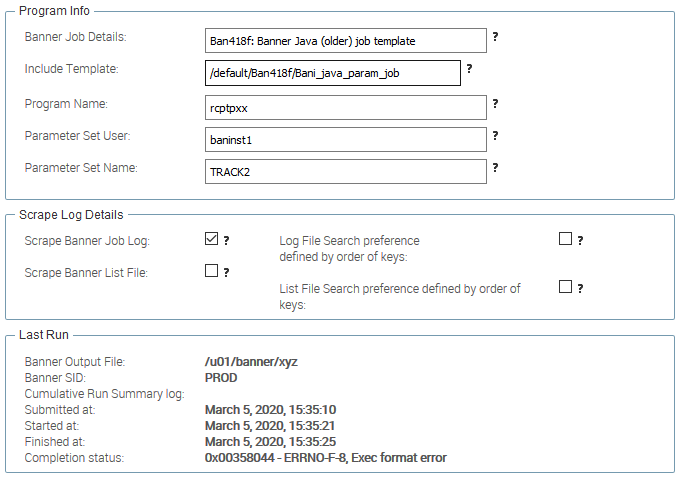Select Parameter Set User field with baninst1
This screenshot has width=678, height=480.
pos(344,139)
